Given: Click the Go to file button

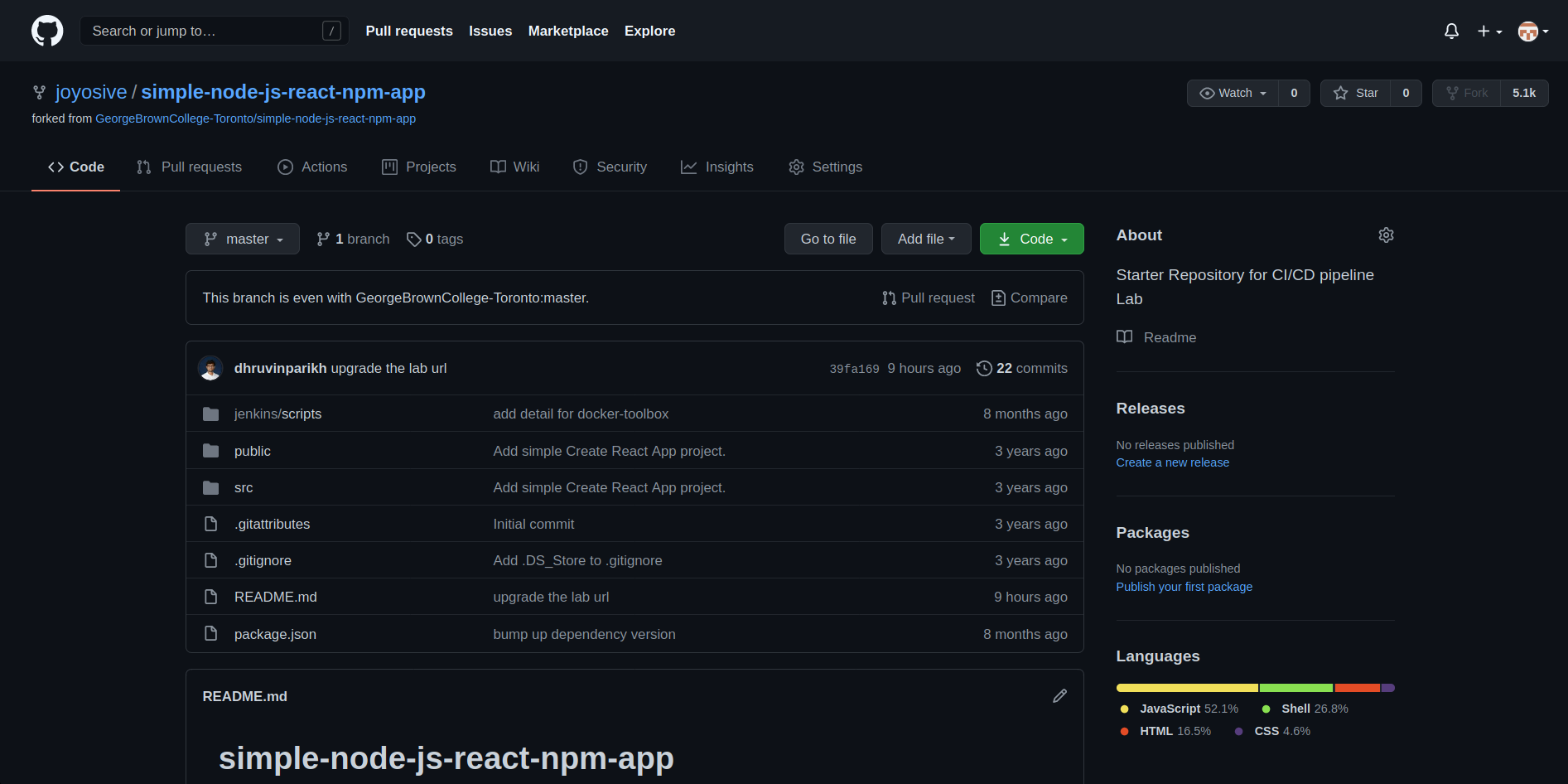Looking at the screenshot, I should tap(828, 239).
